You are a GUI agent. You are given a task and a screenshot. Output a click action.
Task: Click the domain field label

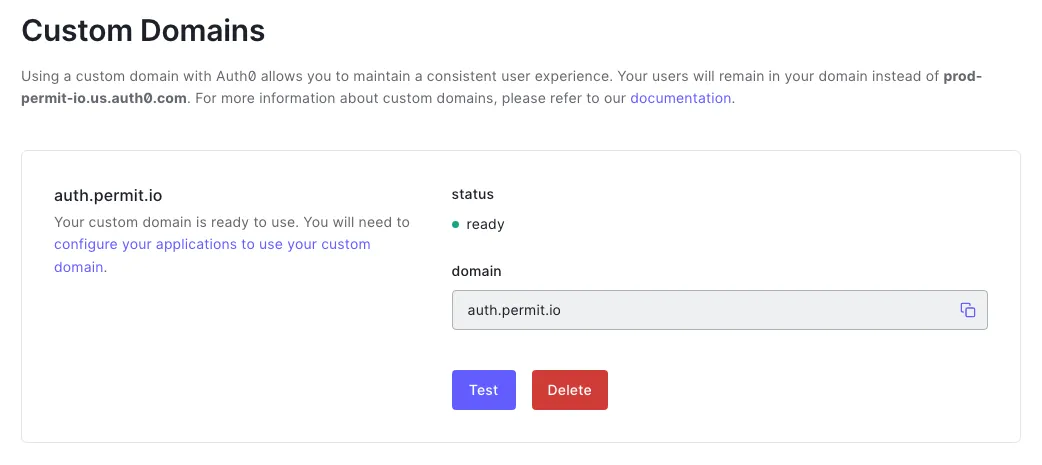tap(476, 271)
